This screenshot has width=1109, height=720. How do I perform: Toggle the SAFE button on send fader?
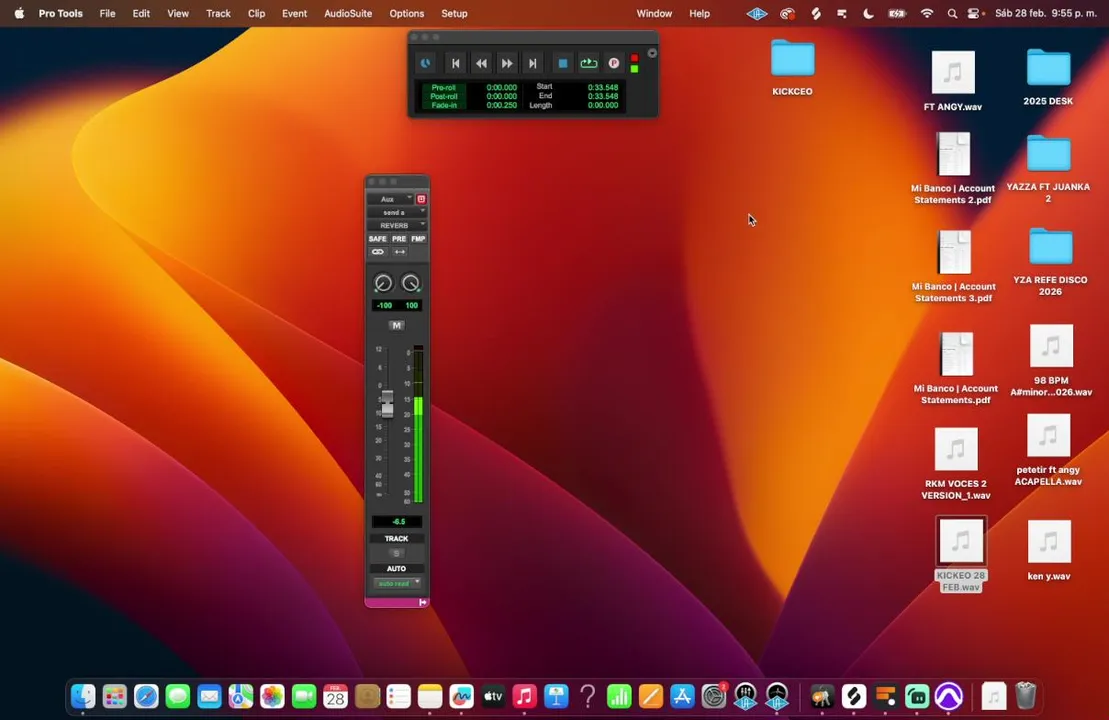pos(378,239)
